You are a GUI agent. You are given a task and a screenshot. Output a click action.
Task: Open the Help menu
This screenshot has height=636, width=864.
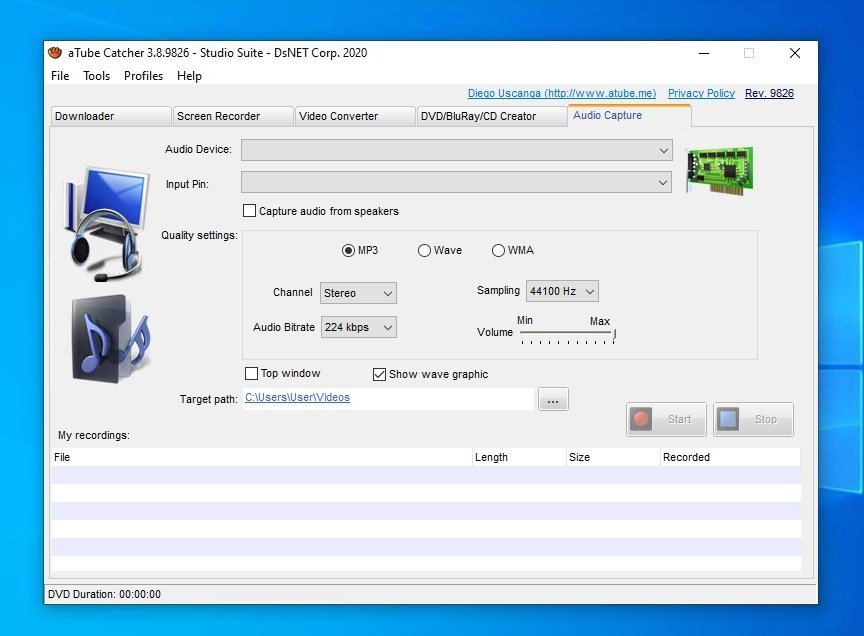pos(189,76)
